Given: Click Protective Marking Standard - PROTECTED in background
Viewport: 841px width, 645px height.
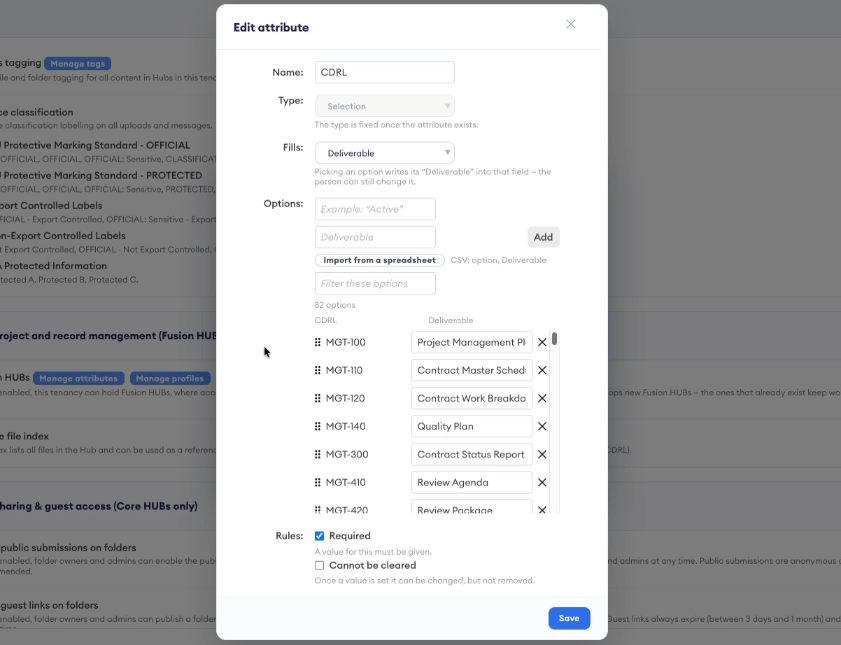Looking at the screenshot, I should coord(101,175).
